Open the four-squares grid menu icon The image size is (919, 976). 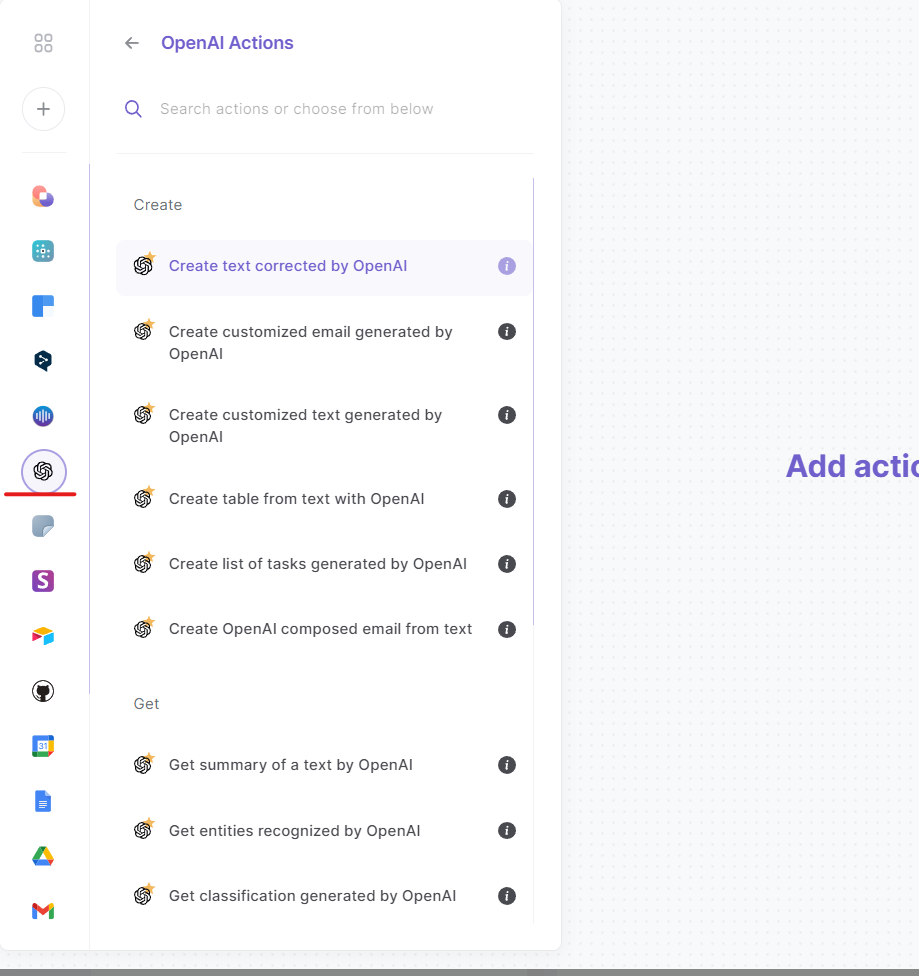pos(43,43)
